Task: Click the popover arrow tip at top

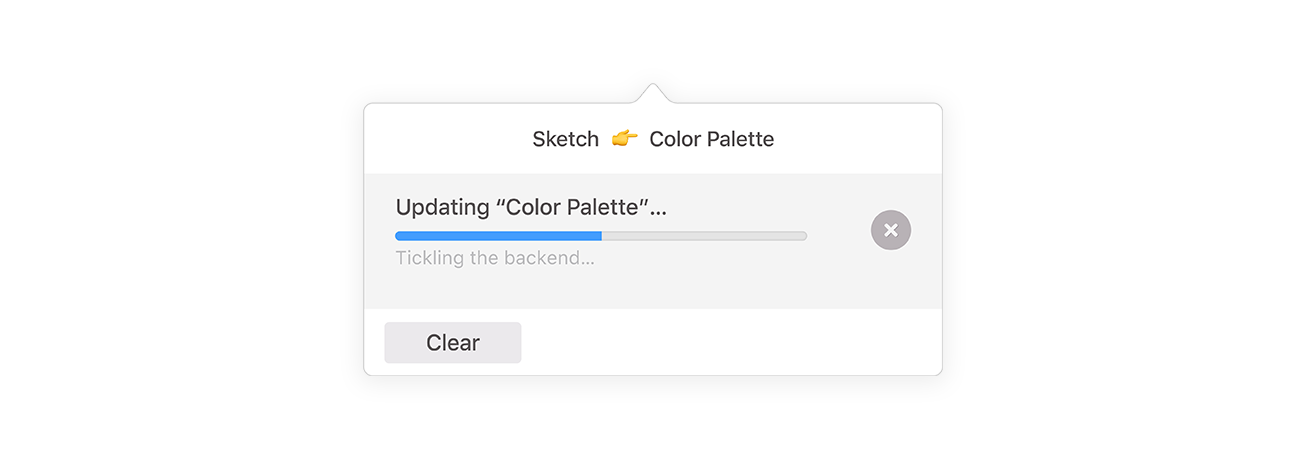Action: [x=652, y=87]
